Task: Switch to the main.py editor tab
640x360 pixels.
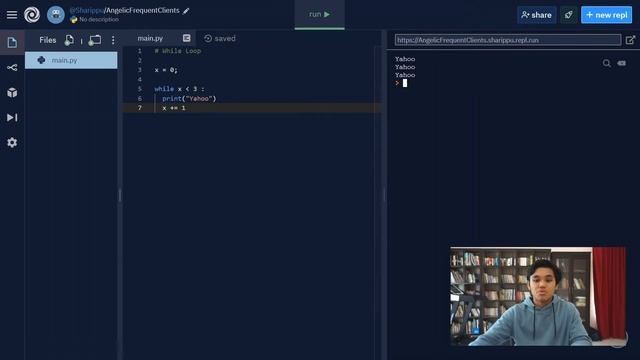Action: coord(150,38)
